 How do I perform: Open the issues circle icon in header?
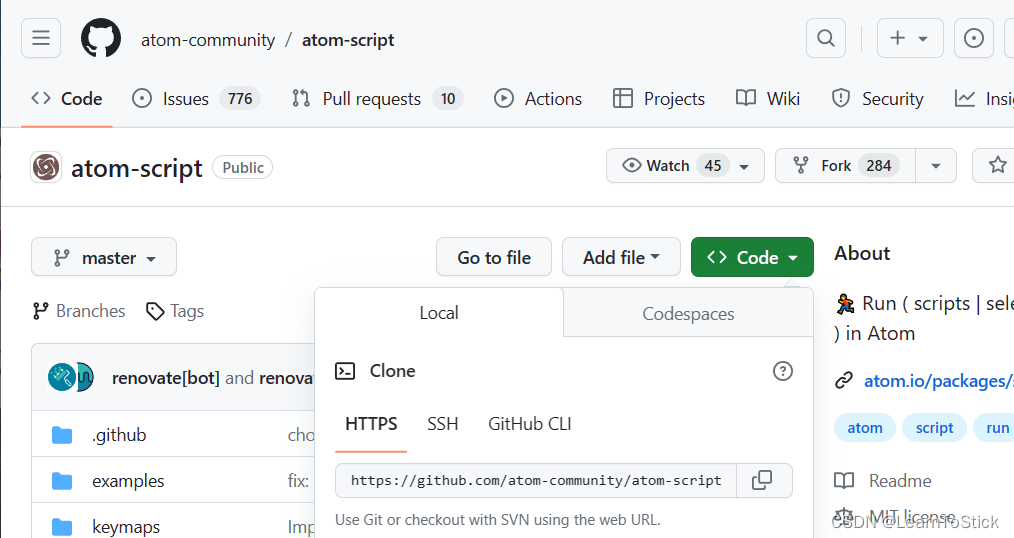[974, 38]
